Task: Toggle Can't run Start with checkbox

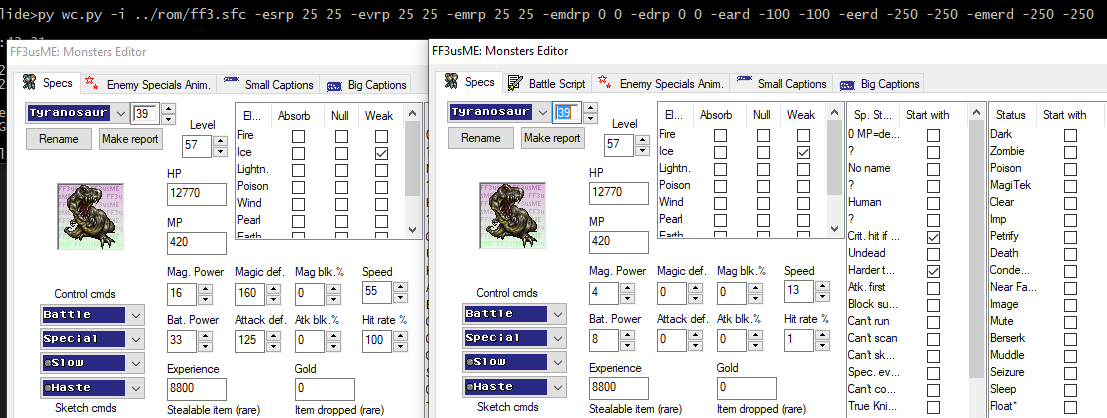Action: pyautogui.click(x=933, y=321)
